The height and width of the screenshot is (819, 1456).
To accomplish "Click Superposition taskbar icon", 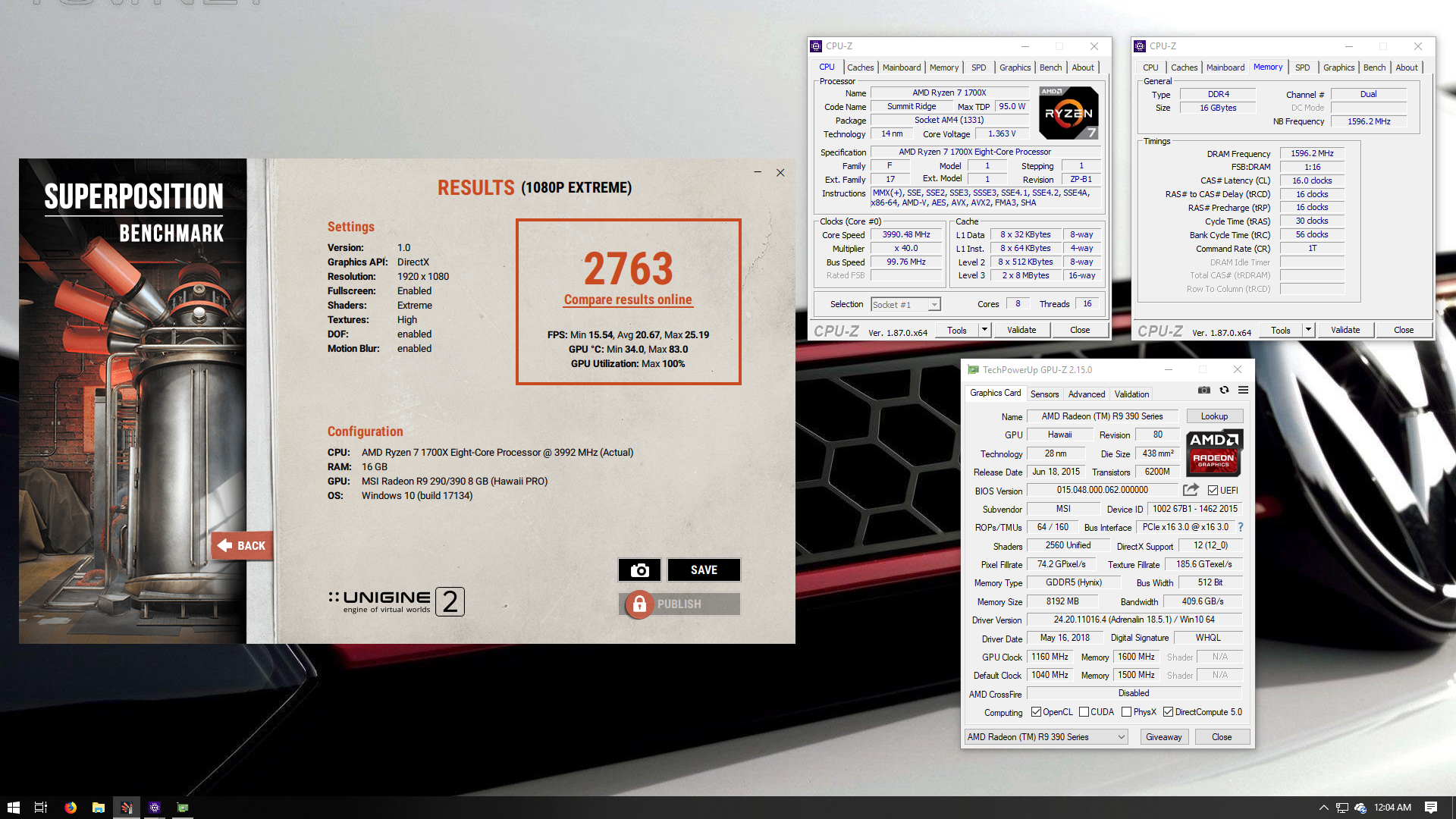I will click(x=127, y=808).
